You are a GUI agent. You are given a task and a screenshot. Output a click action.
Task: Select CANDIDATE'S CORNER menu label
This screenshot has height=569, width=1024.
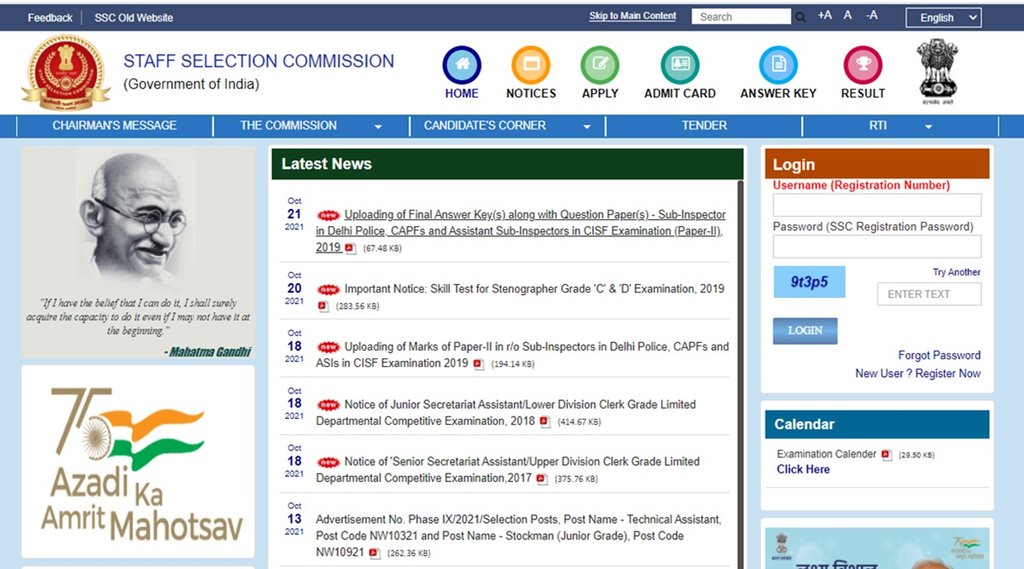click(x=485, y=125)
